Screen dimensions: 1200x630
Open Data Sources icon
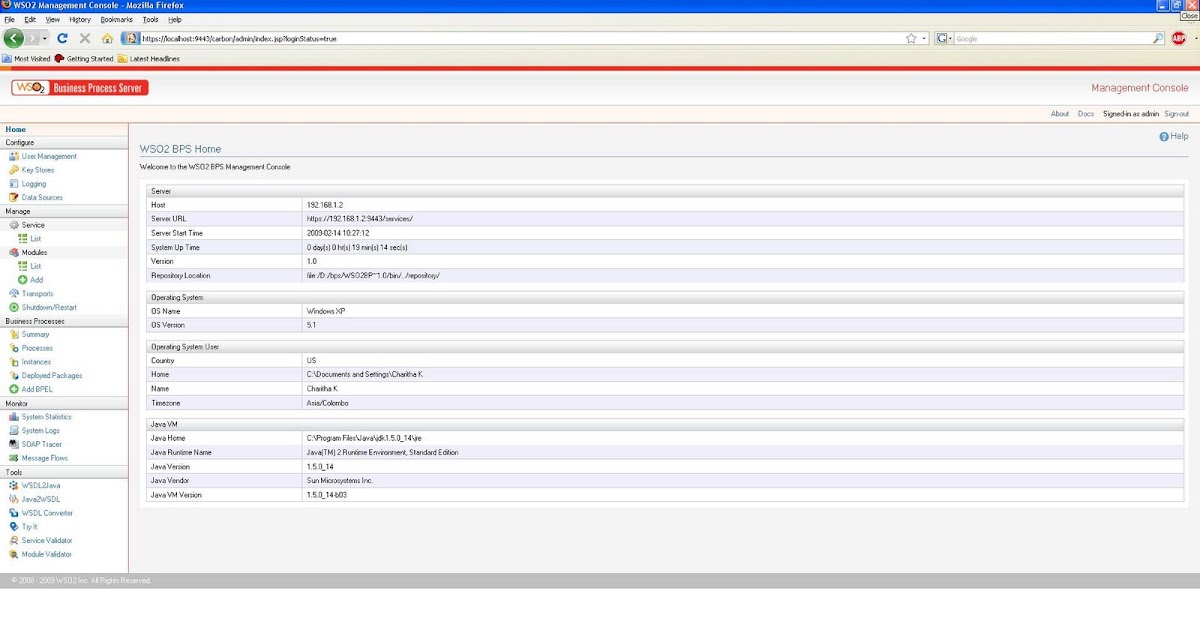13,197
